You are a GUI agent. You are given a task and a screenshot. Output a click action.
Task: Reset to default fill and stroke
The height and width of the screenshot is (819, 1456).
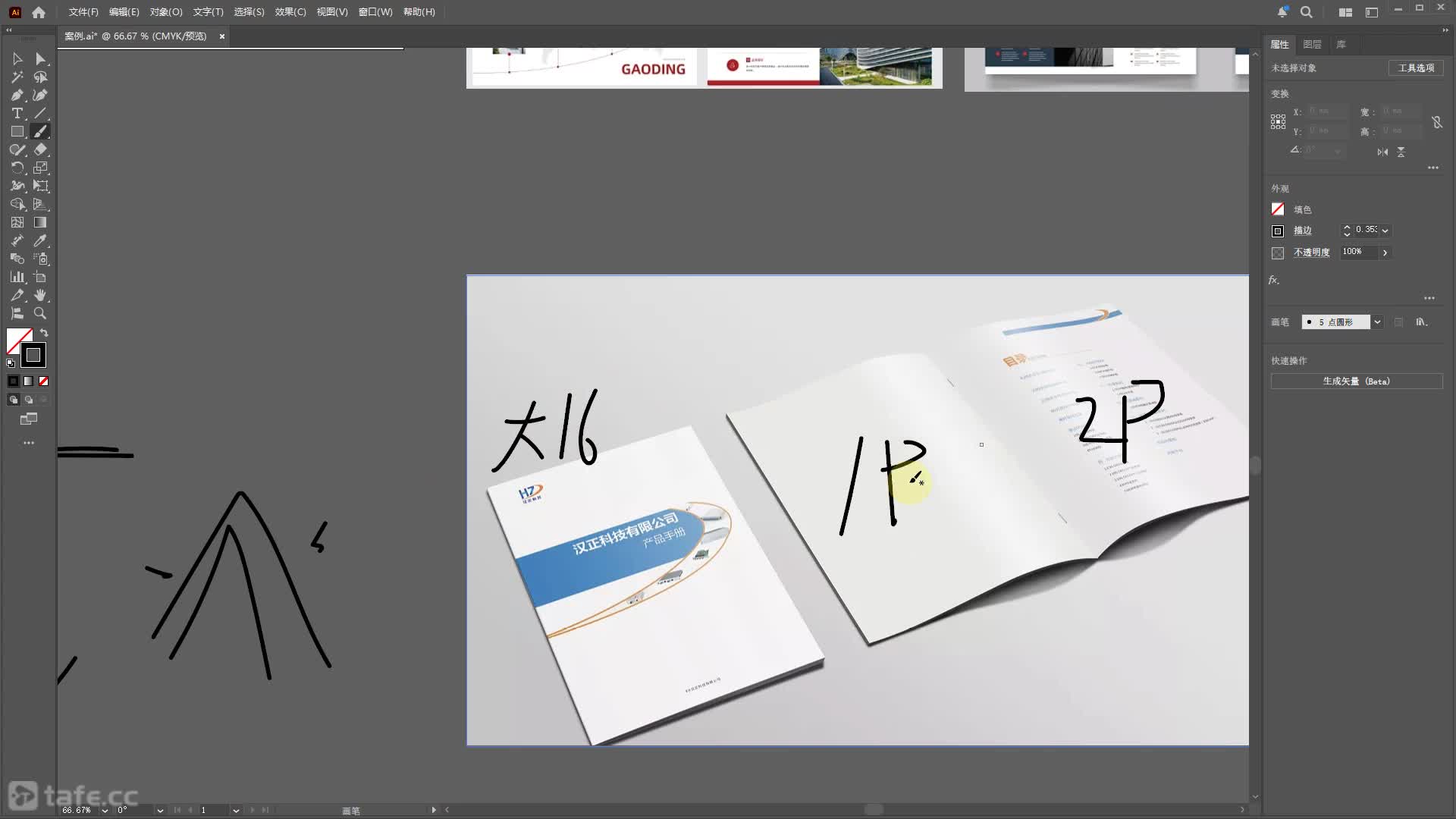point(11,363)
